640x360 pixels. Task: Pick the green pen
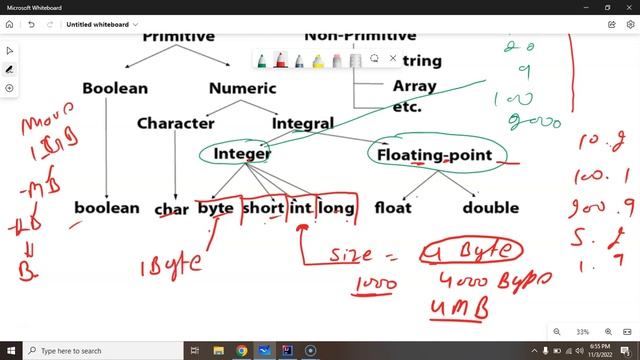pyautogui.click(x=262, y=60)
